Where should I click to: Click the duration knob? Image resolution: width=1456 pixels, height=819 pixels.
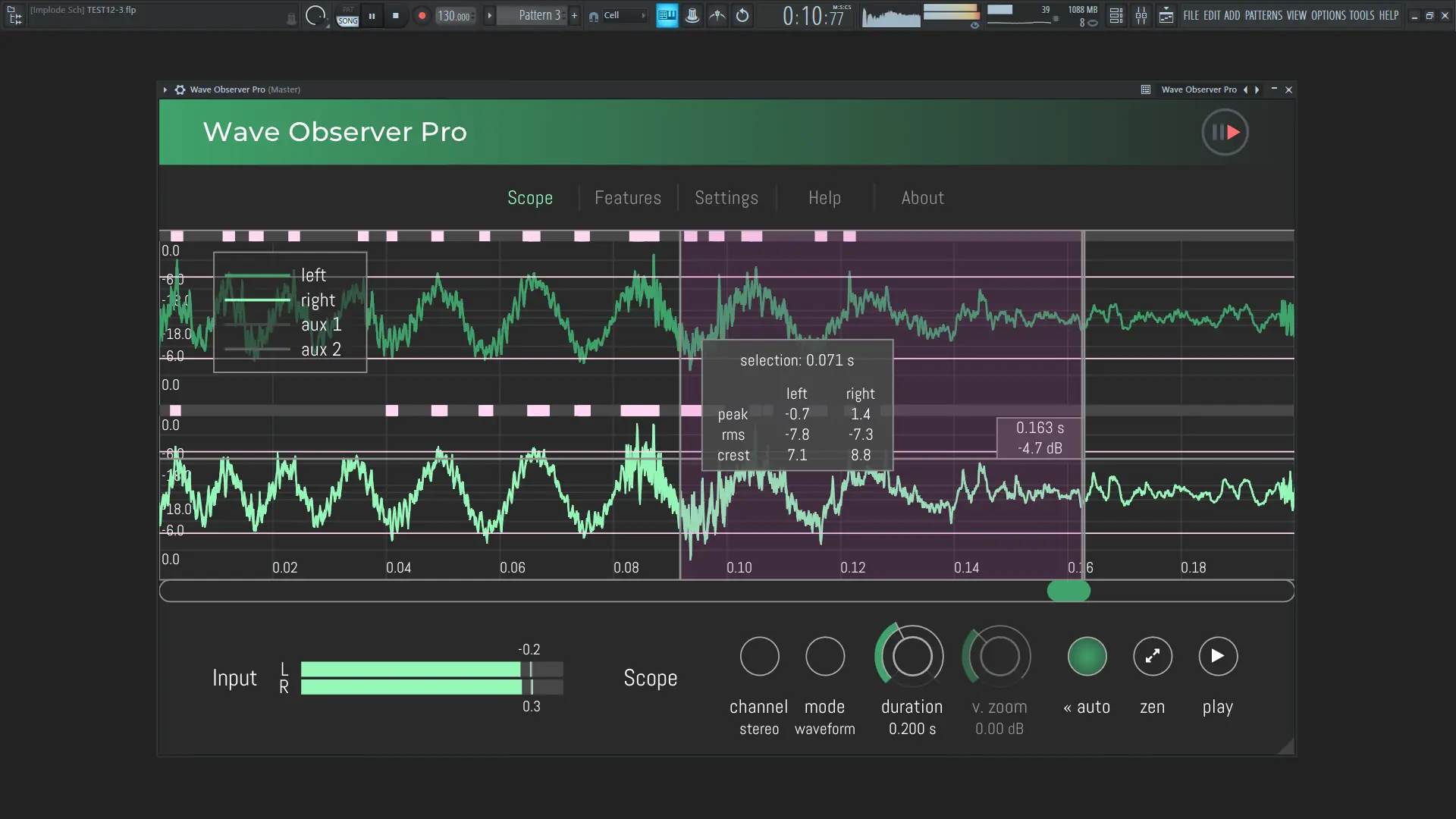coord(912,656)
